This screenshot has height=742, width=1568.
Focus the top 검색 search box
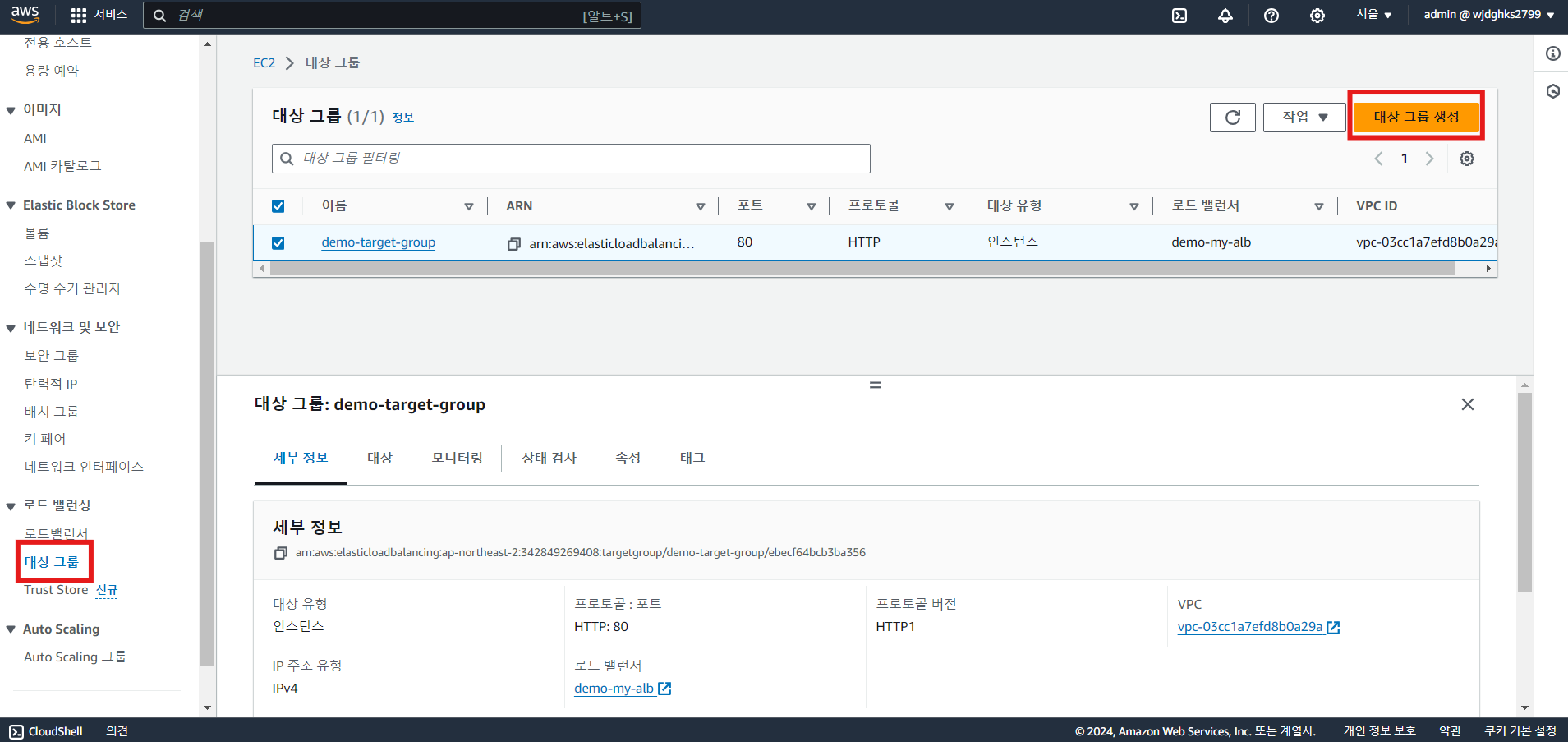tap(392, 15)
